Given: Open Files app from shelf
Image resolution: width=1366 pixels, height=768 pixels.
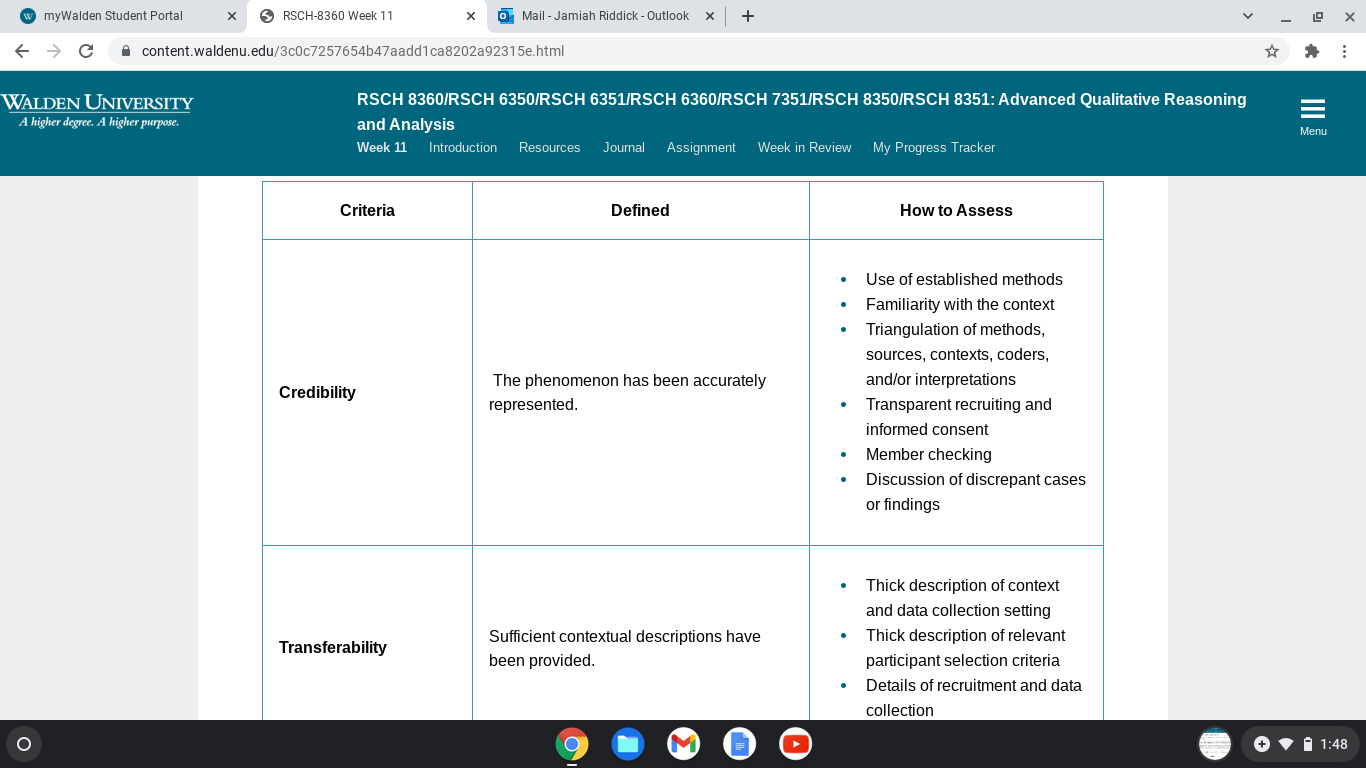Looking at the screenshot, I should tap(627, 744).
